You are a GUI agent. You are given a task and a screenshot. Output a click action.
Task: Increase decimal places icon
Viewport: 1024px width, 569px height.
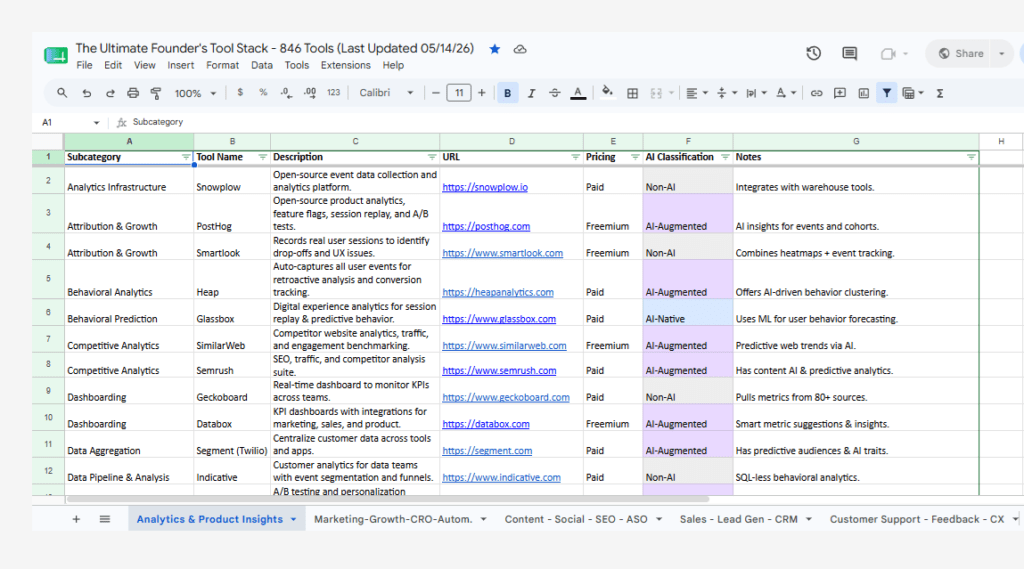(310, 93)
